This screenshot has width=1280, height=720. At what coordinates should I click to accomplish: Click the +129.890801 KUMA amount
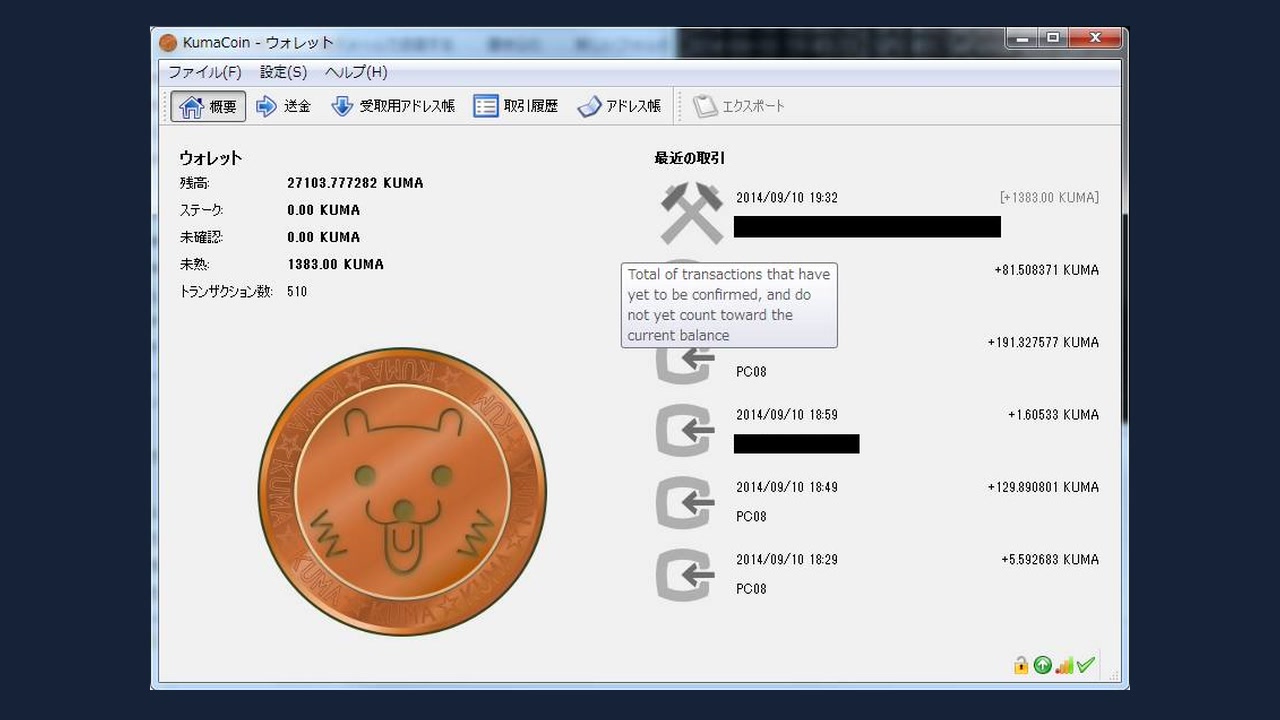[x=1043, y=487]
